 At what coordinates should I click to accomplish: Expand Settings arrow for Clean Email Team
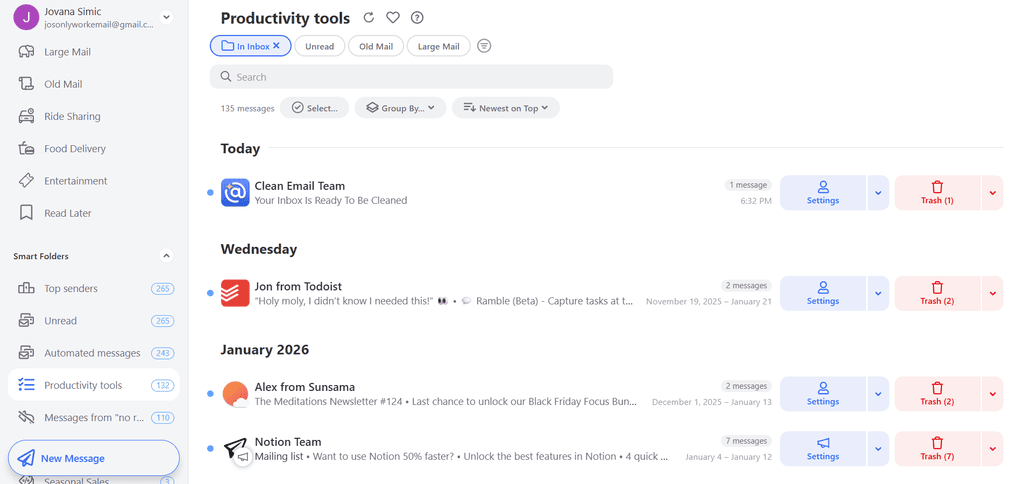pos(878,193)
